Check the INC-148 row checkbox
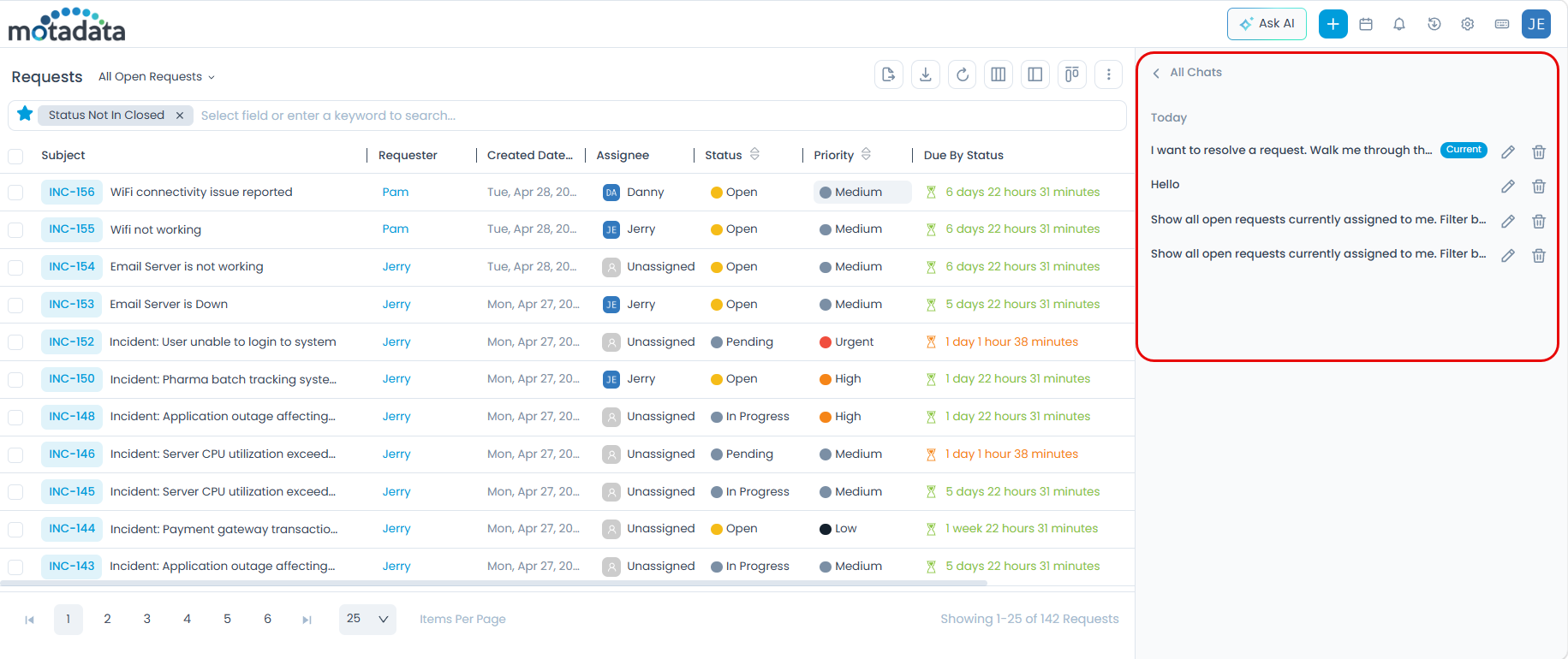The image size is (1568, 659). (x=15, y=417)
